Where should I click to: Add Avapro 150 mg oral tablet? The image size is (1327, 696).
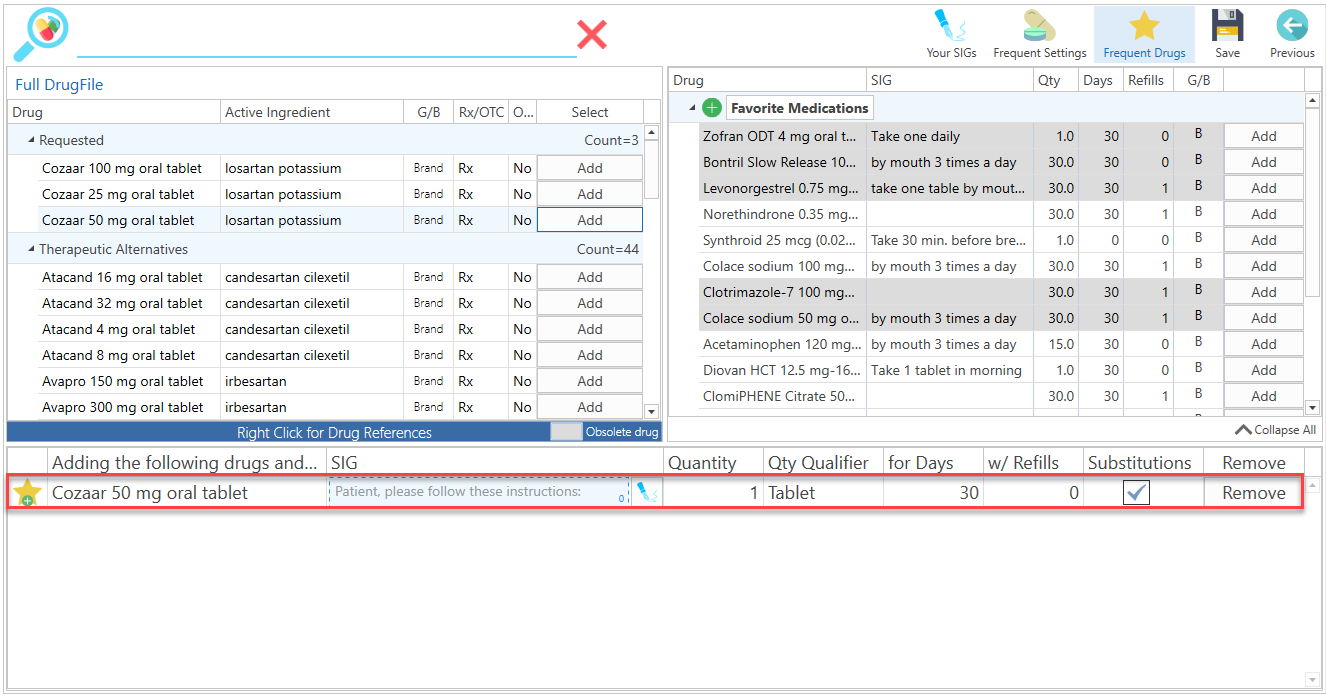[x=590, y=381]
